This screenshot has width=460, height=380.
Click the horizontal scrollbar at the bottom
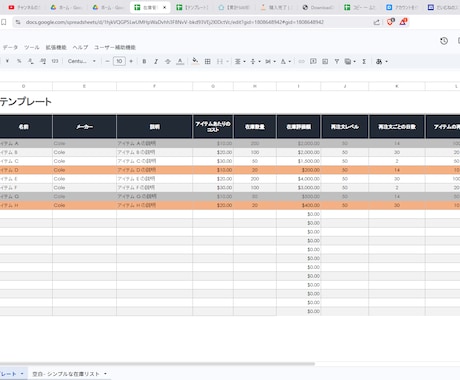pyautogui.click(x=157, y=364)
